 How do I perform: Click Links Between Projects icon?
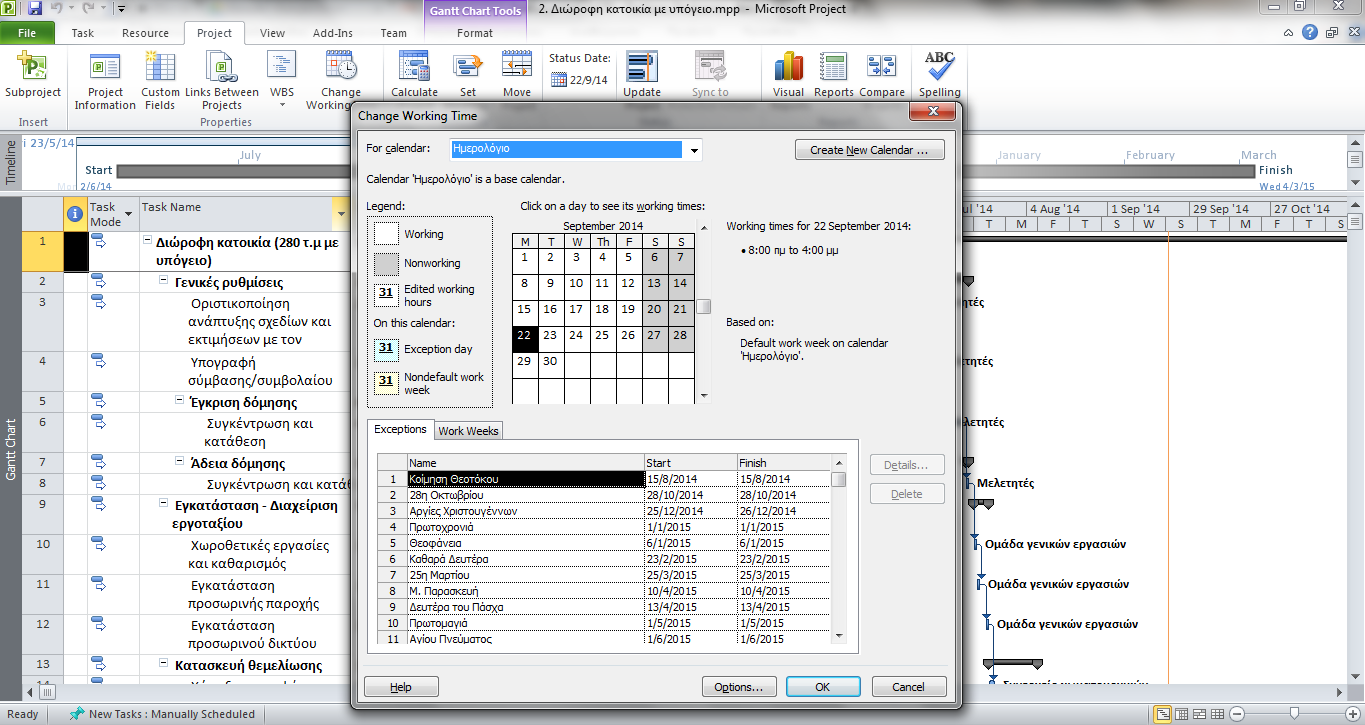coord(221,68)
